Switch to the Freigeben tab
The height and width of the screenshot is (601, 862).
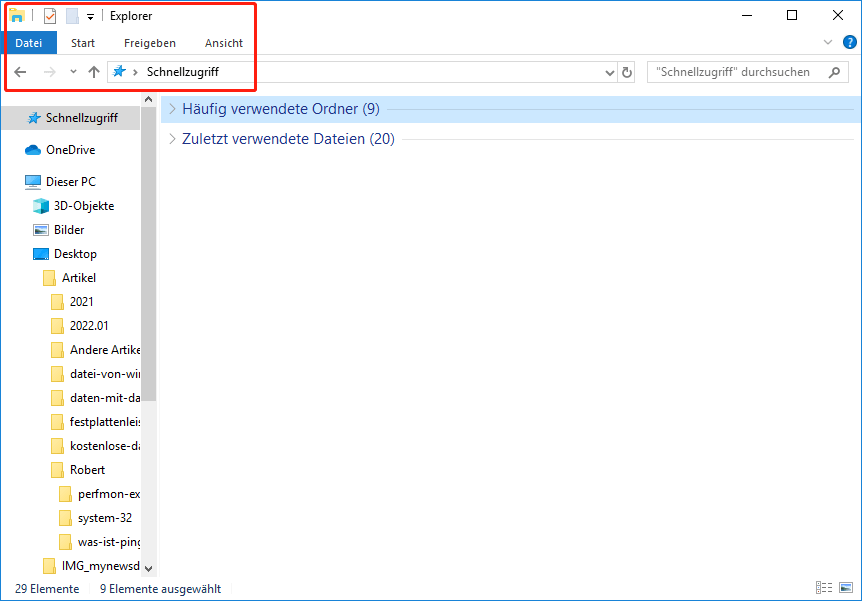click(149, 43)
